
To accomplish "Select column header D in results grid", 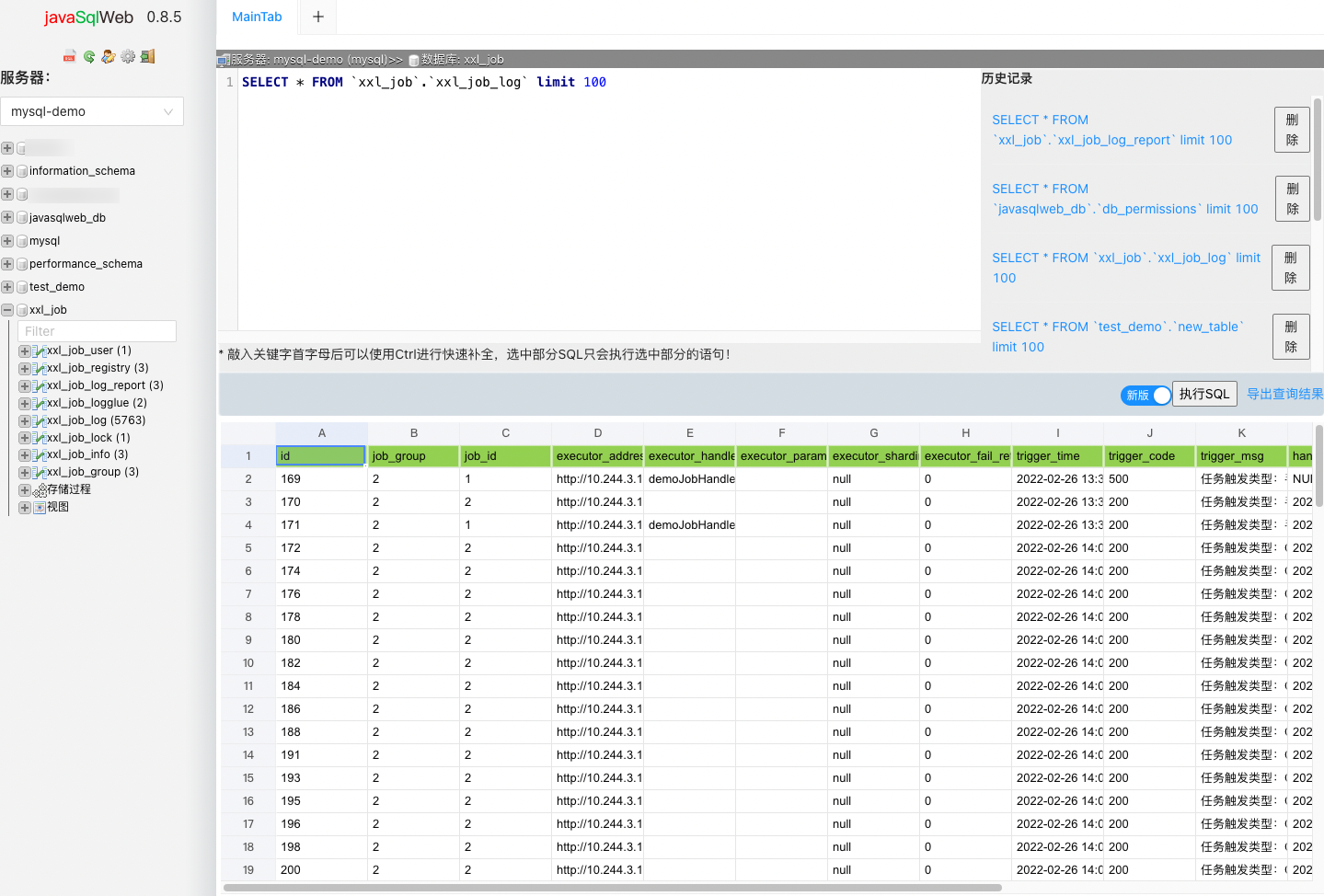I will (598, 433).
